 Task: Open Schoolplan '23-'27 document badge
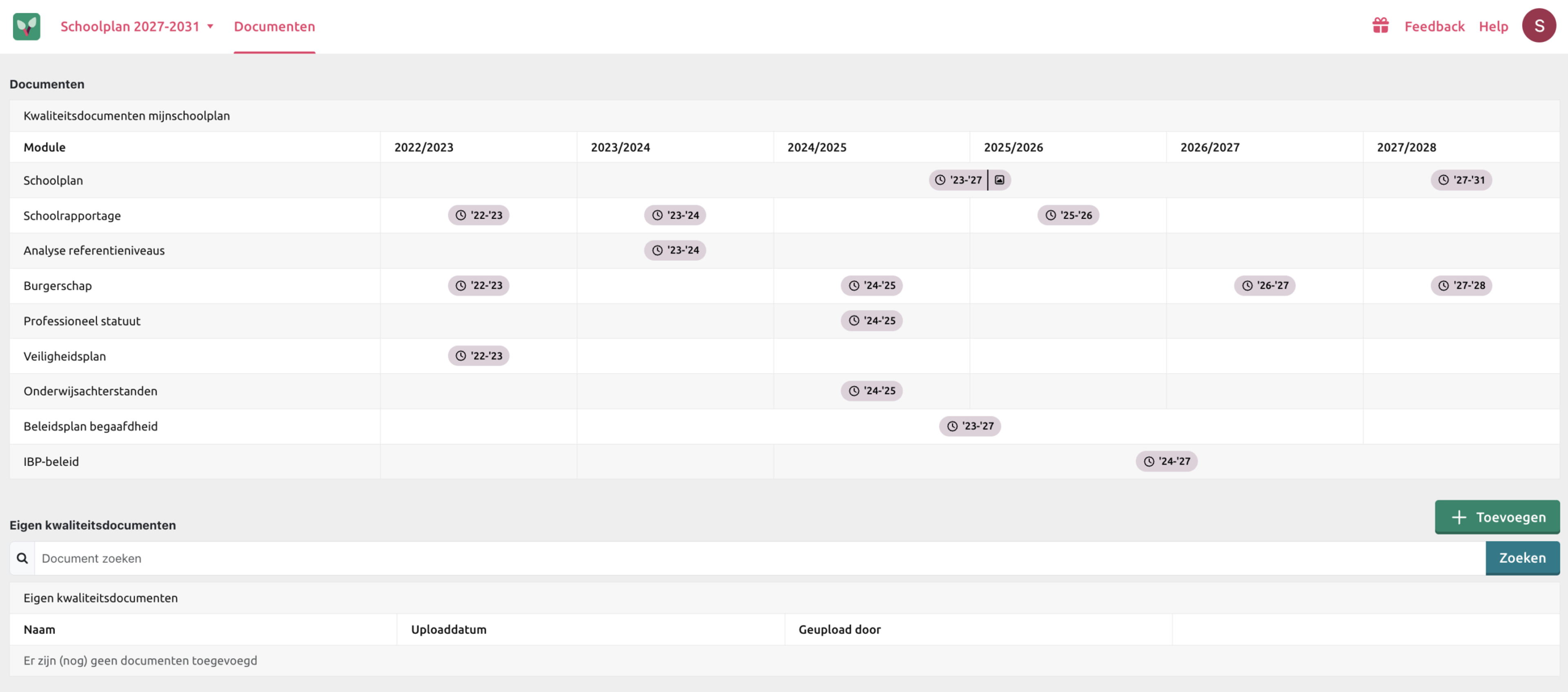click(958, 180)
